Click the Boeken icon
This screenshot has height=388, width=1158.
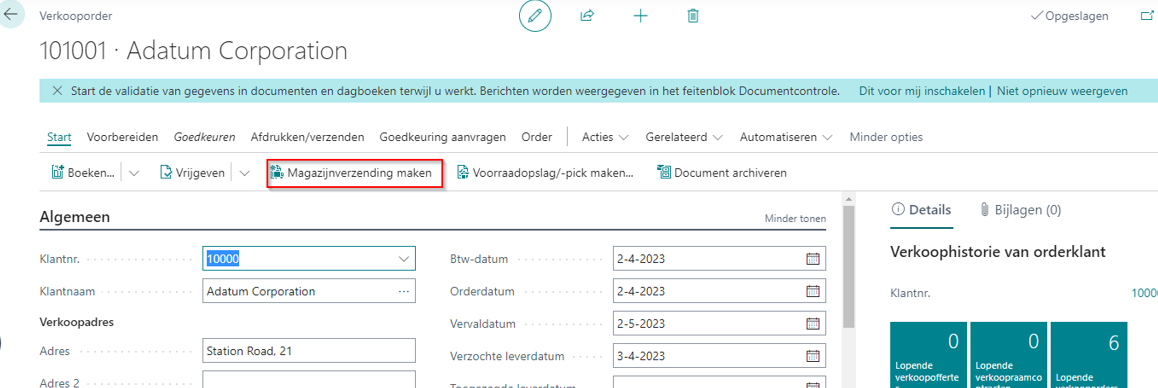(58, 173)
